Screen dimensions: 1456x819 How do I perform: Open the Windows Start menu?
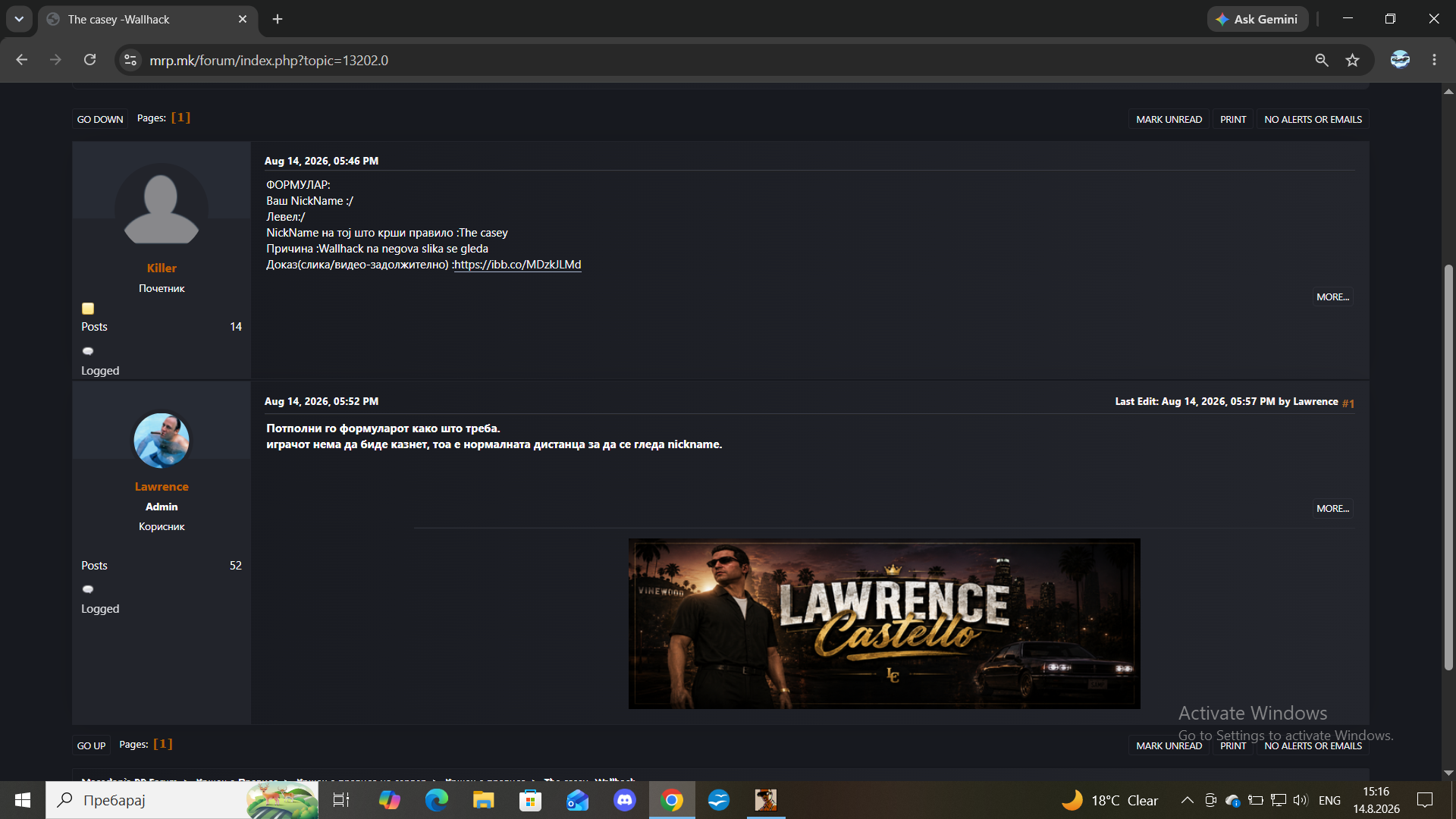[23, 800]
